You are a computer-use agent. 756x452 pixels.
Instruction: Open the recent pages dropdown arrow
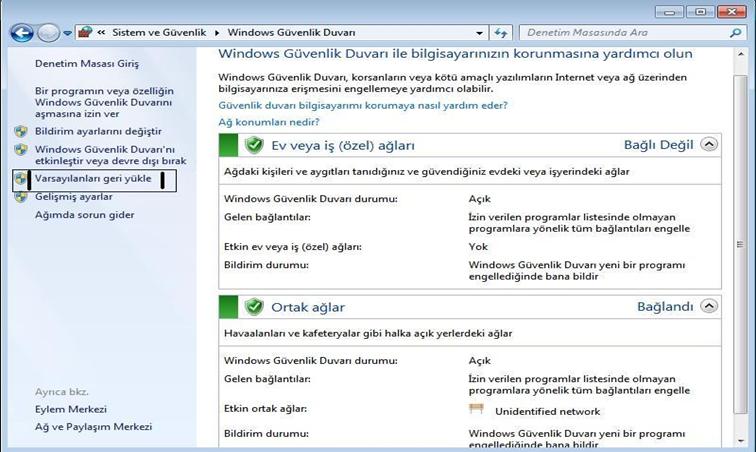click(68, 33)
